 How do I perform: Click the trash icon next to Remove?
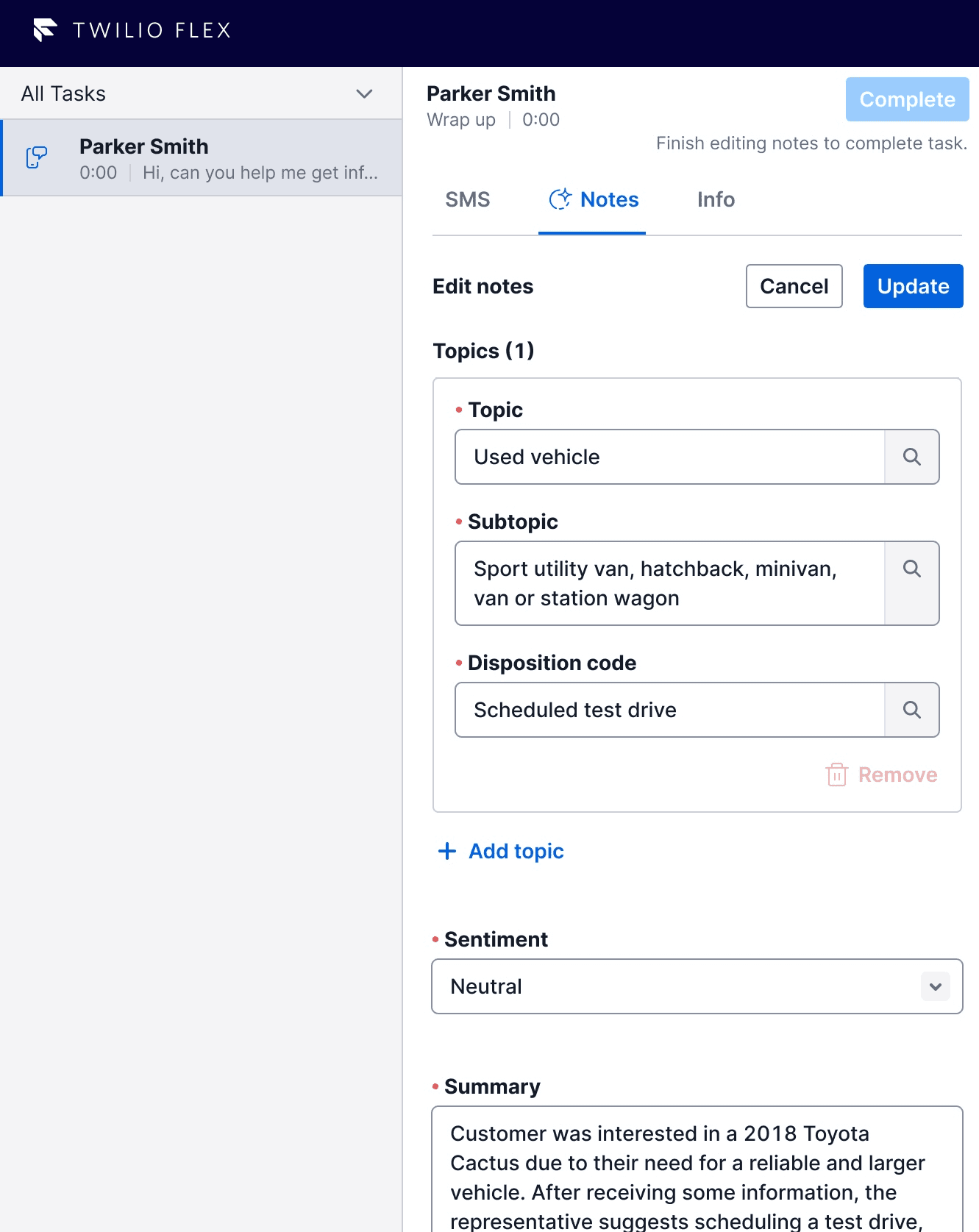[836, 775]
